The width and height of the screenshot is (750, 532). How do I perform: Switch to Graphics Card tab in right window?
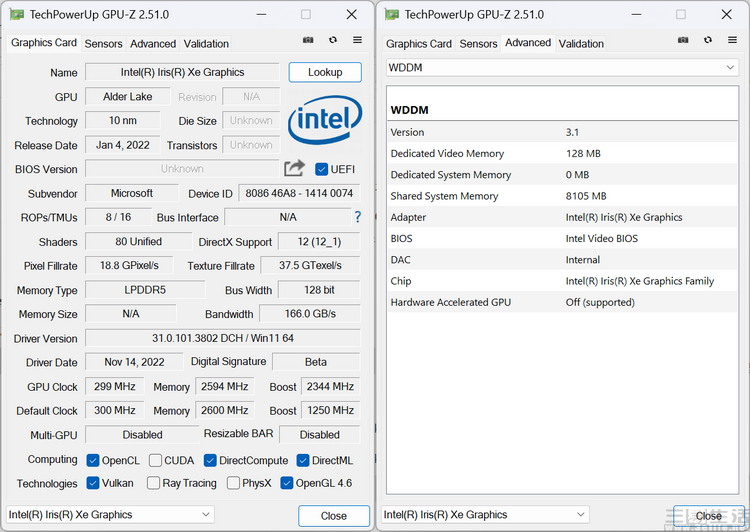point(419,44)
